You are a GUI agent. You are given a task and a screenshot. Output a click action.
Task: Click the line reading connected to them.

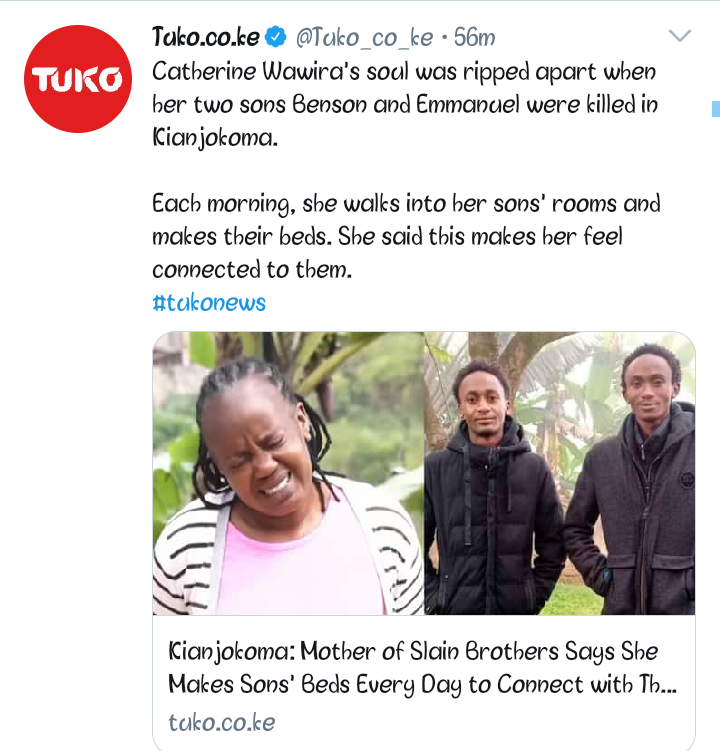point(252,270)
